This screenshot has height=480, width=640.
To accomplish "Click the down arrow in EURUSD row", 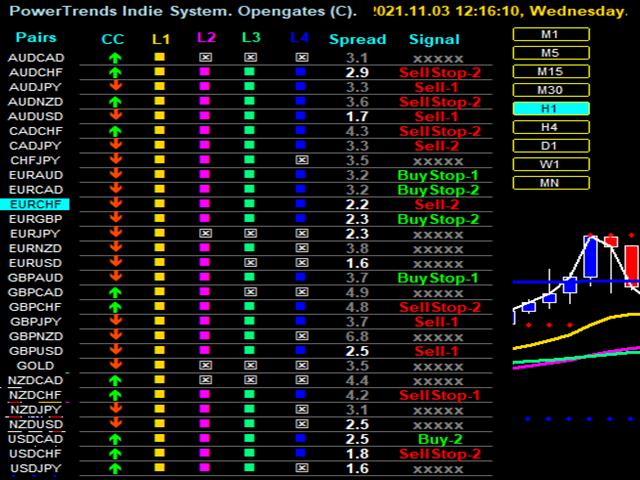I will [116, 261].
